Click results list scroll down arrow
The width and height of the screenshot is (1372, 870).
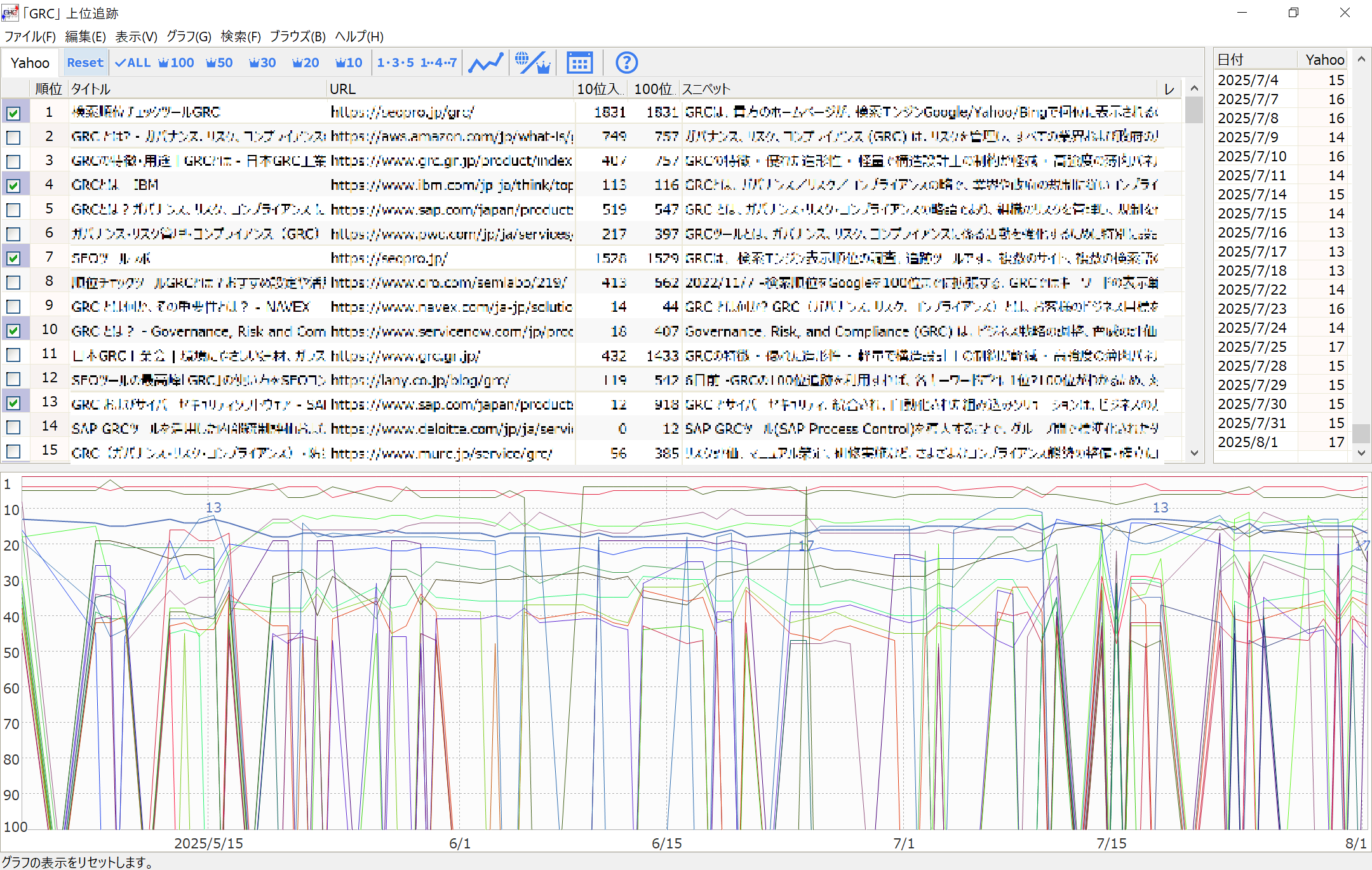pos(1194,453)
